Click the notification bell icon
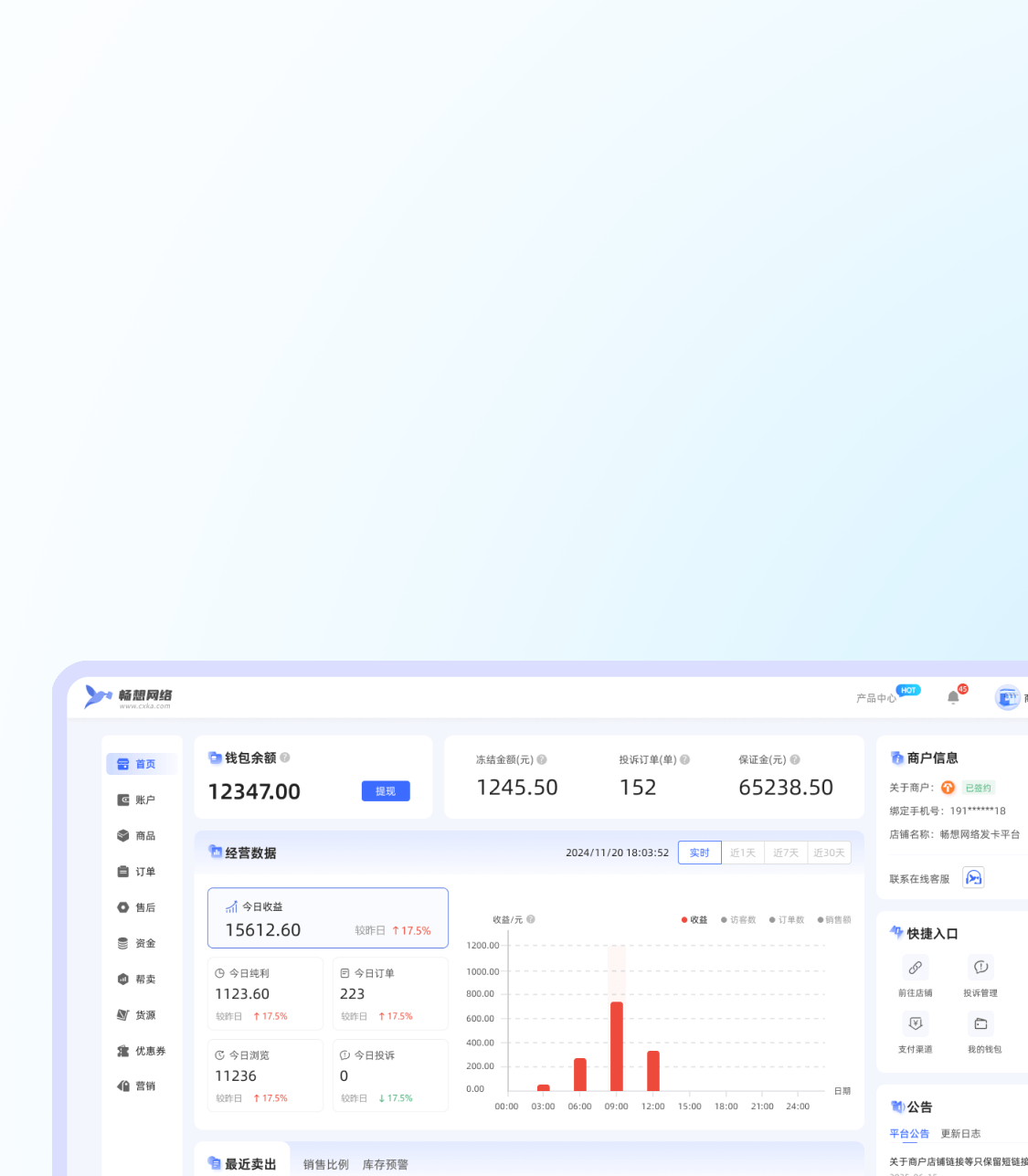Screen dimensions: 1028x1176 point(953,697)
